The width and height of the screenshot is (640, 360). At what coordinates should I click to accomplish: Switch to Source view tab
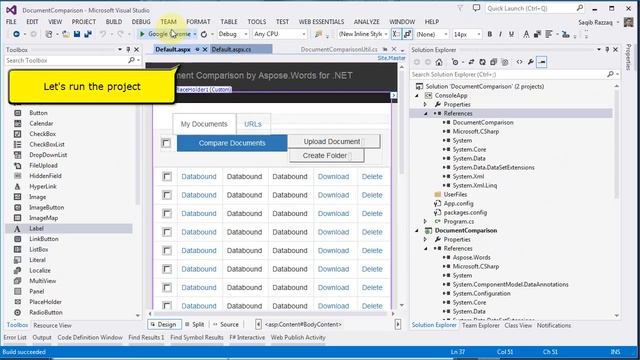[226, 324]
